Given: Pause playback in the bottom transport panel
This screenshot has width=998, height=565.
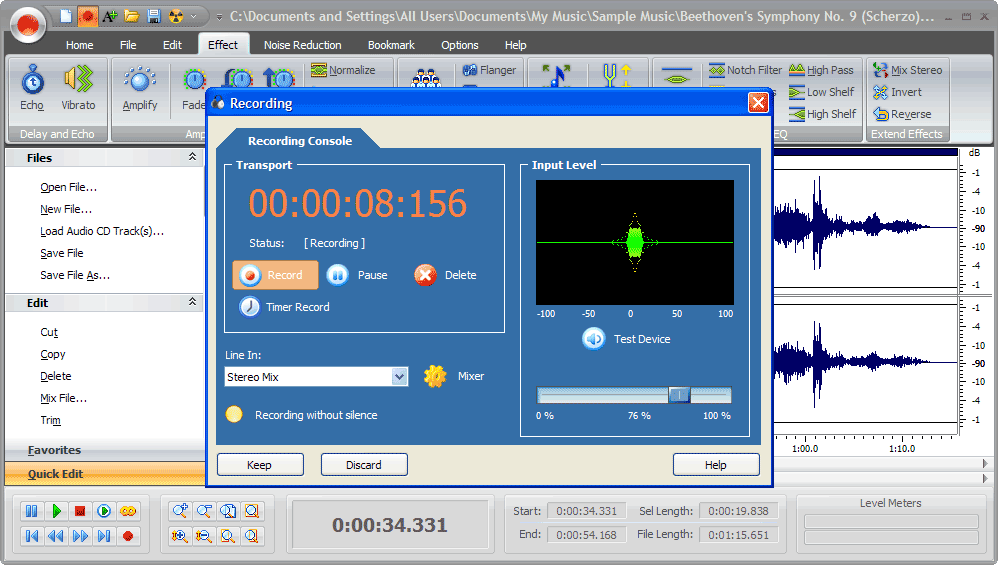Looking at the screenshot, I should click(x=31, y=511).
